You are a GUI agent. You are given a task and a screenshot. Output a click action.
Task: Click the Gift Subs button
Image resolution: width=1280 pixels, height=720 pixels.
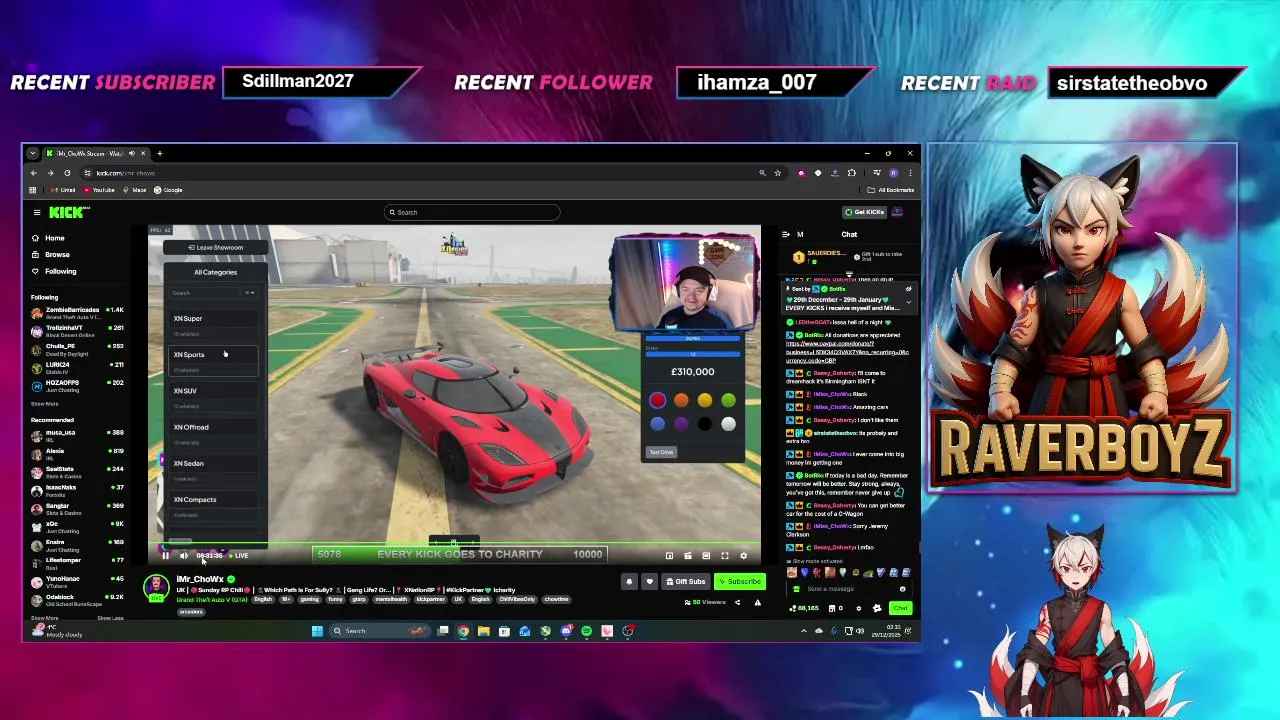coord(686,582)
